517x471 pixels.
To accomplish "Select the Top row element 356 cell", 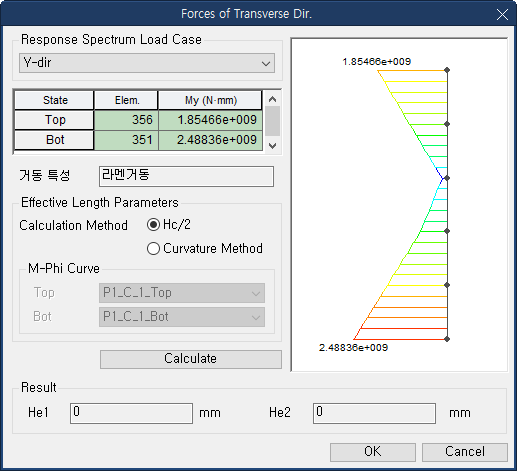I will click(126, 120).
